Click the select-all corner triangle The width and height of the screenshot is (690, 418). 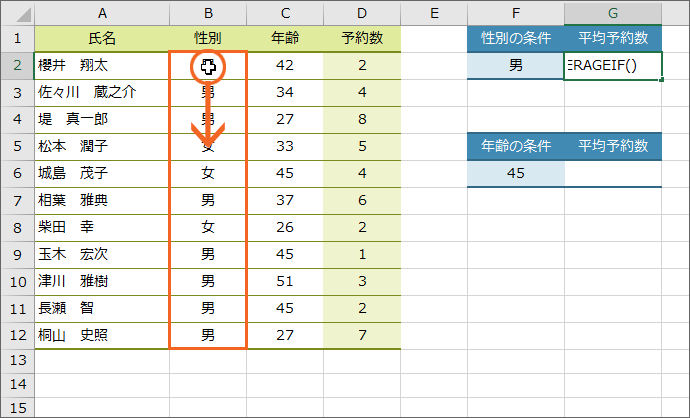18,13
